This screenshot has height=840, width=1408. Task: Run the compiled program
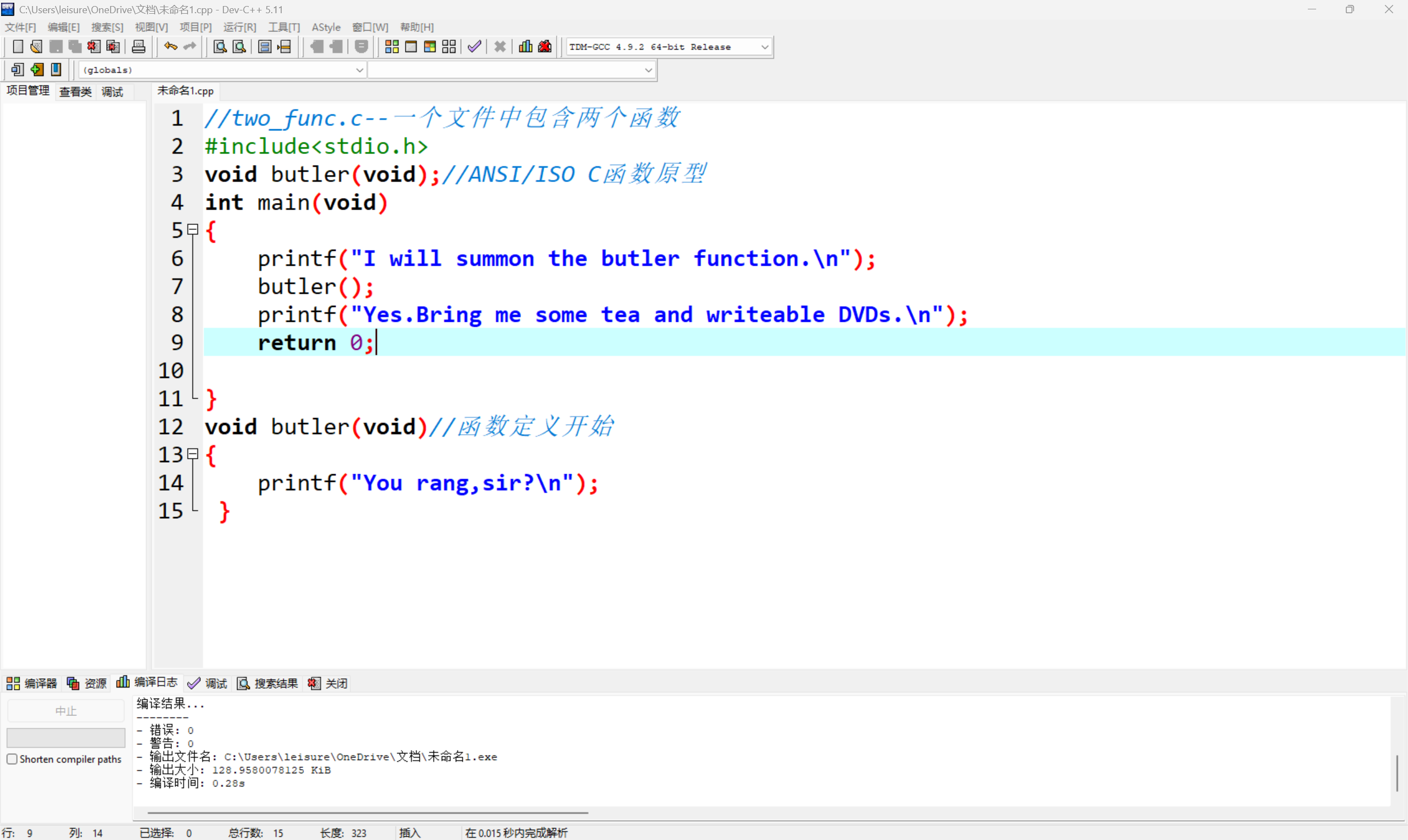[x=410, y=46]
